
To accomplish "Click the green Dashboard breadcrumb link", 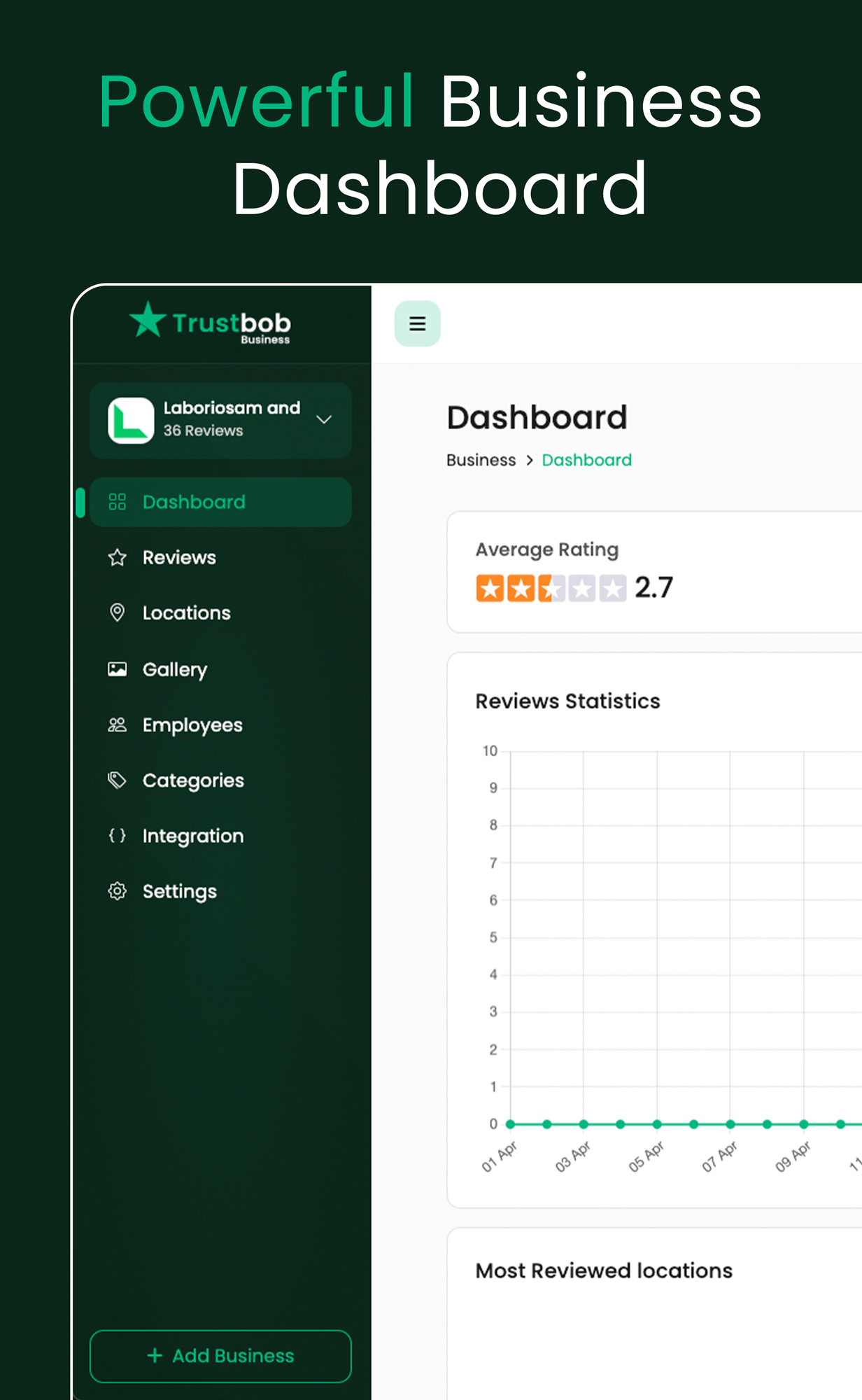I will [x=586, y=460].
